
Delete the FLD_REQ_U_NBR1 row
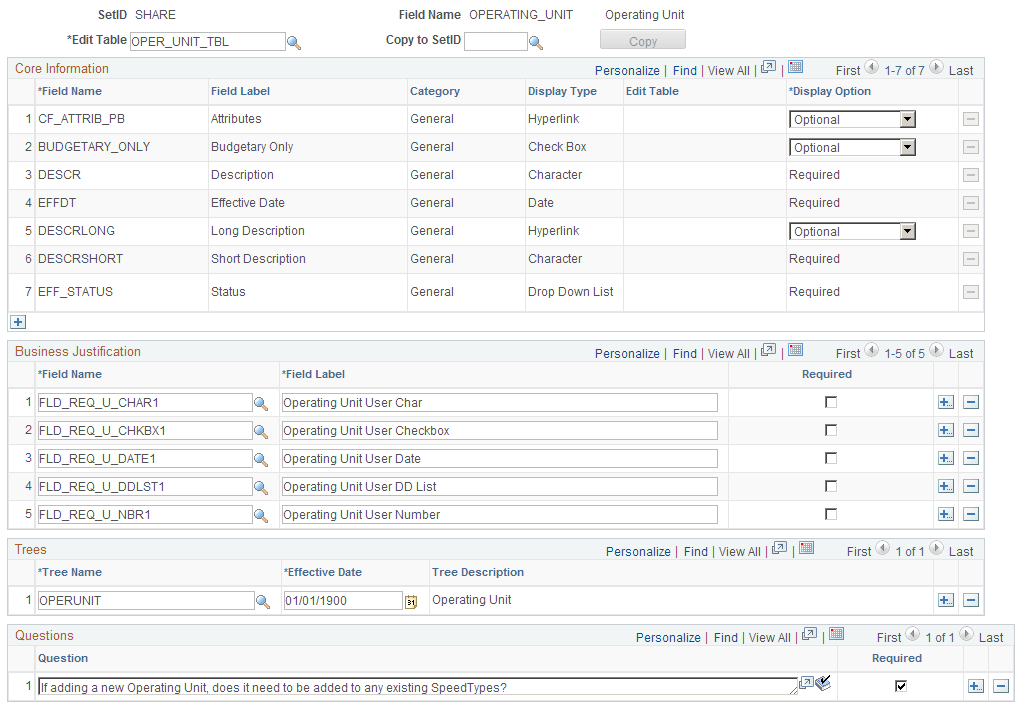tap(971, 514)
